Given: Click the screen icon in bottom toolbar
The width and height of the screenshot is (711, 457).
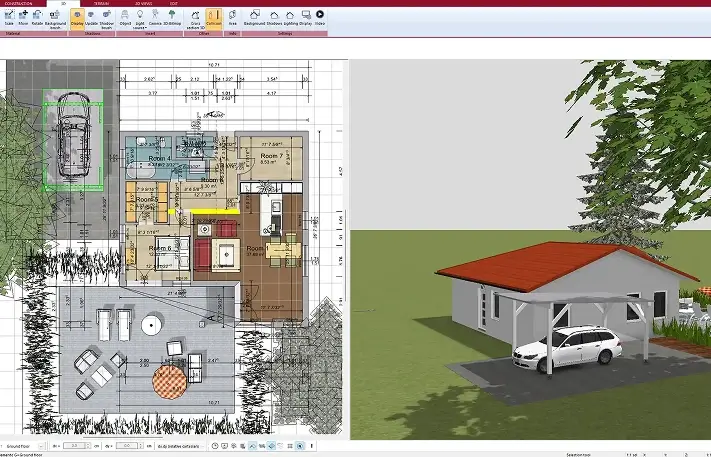Looking at the screenshot, I should point(224,446).
